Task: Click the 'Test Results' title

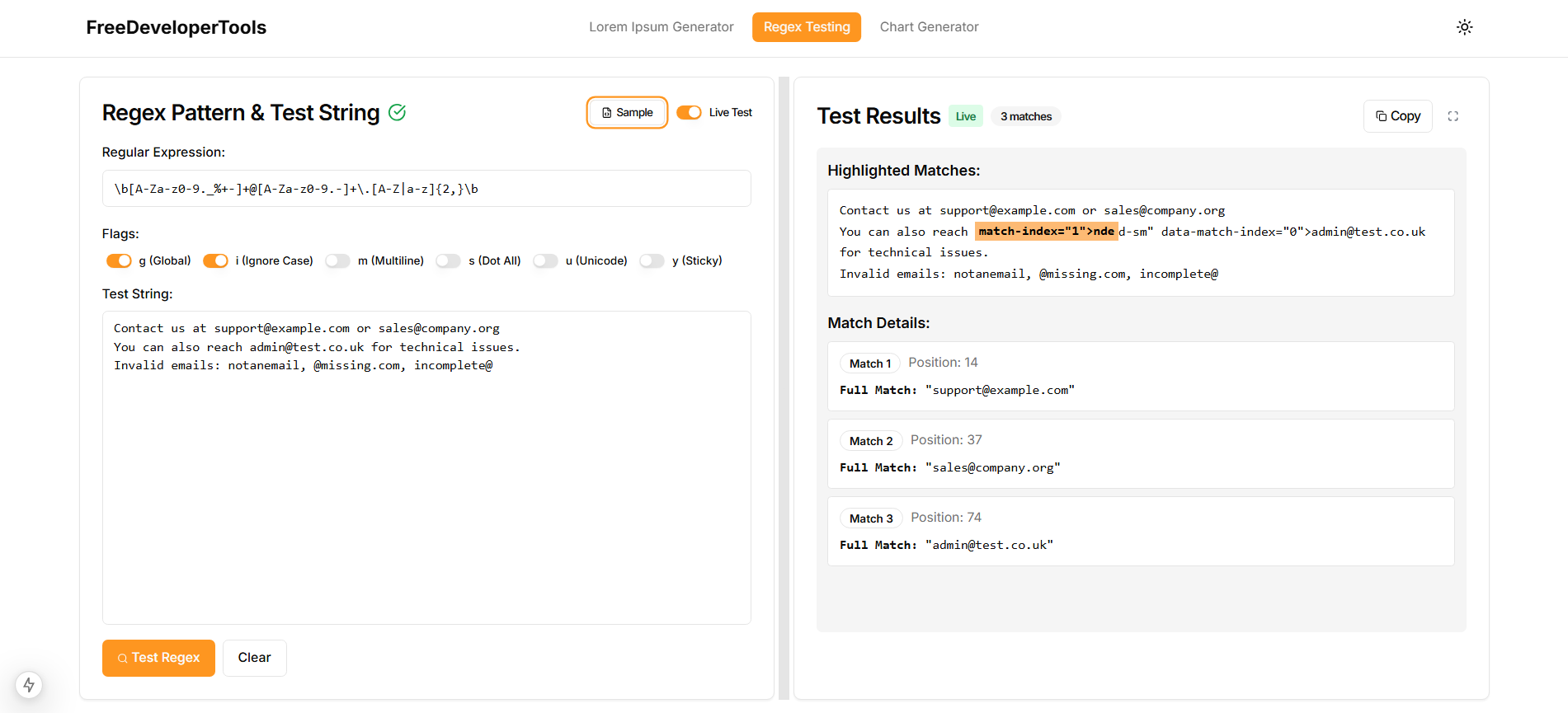Action: [x=878, y=116]
